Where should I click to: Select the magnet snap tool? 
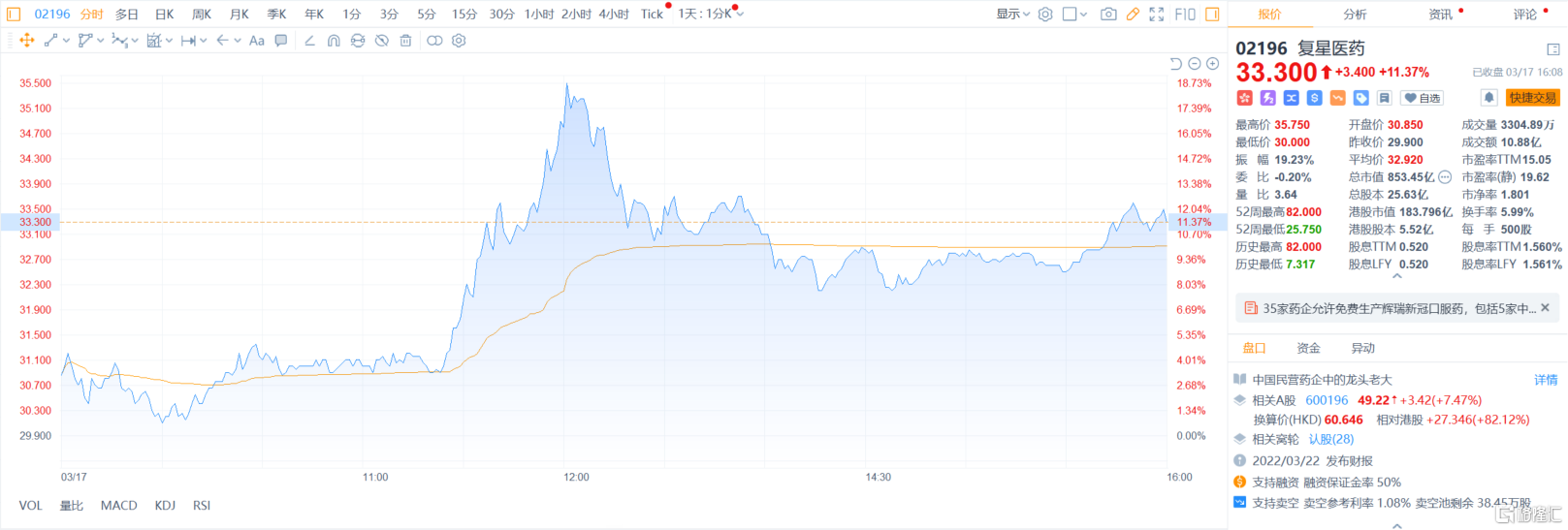pos(334,41)
